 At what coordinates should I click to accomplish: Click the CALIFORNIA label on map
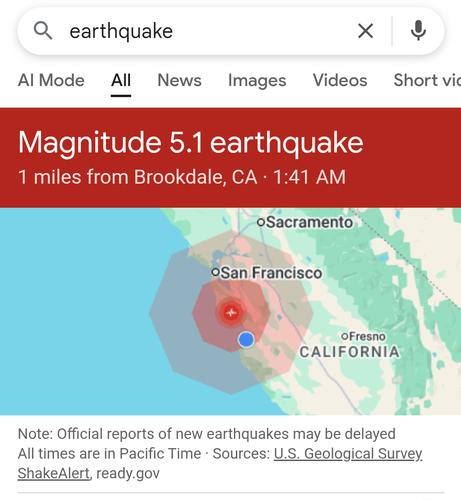point(350,352)
